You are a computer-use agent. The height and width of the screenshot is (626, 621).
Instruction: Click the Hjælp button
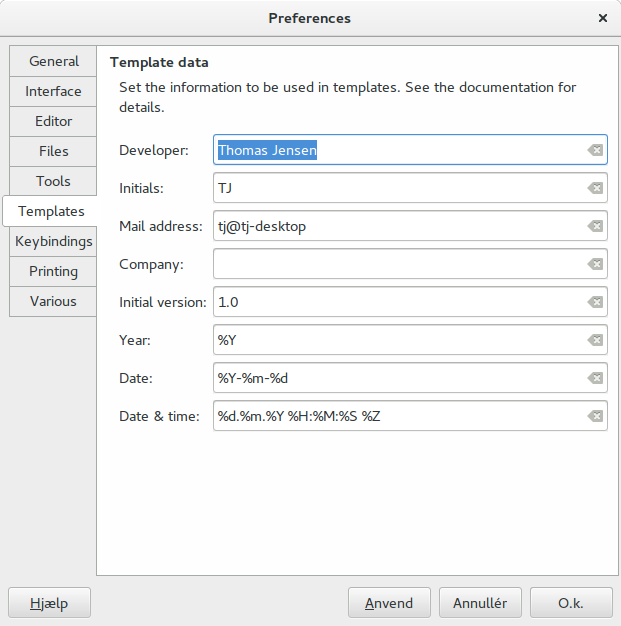coord(49,603)
